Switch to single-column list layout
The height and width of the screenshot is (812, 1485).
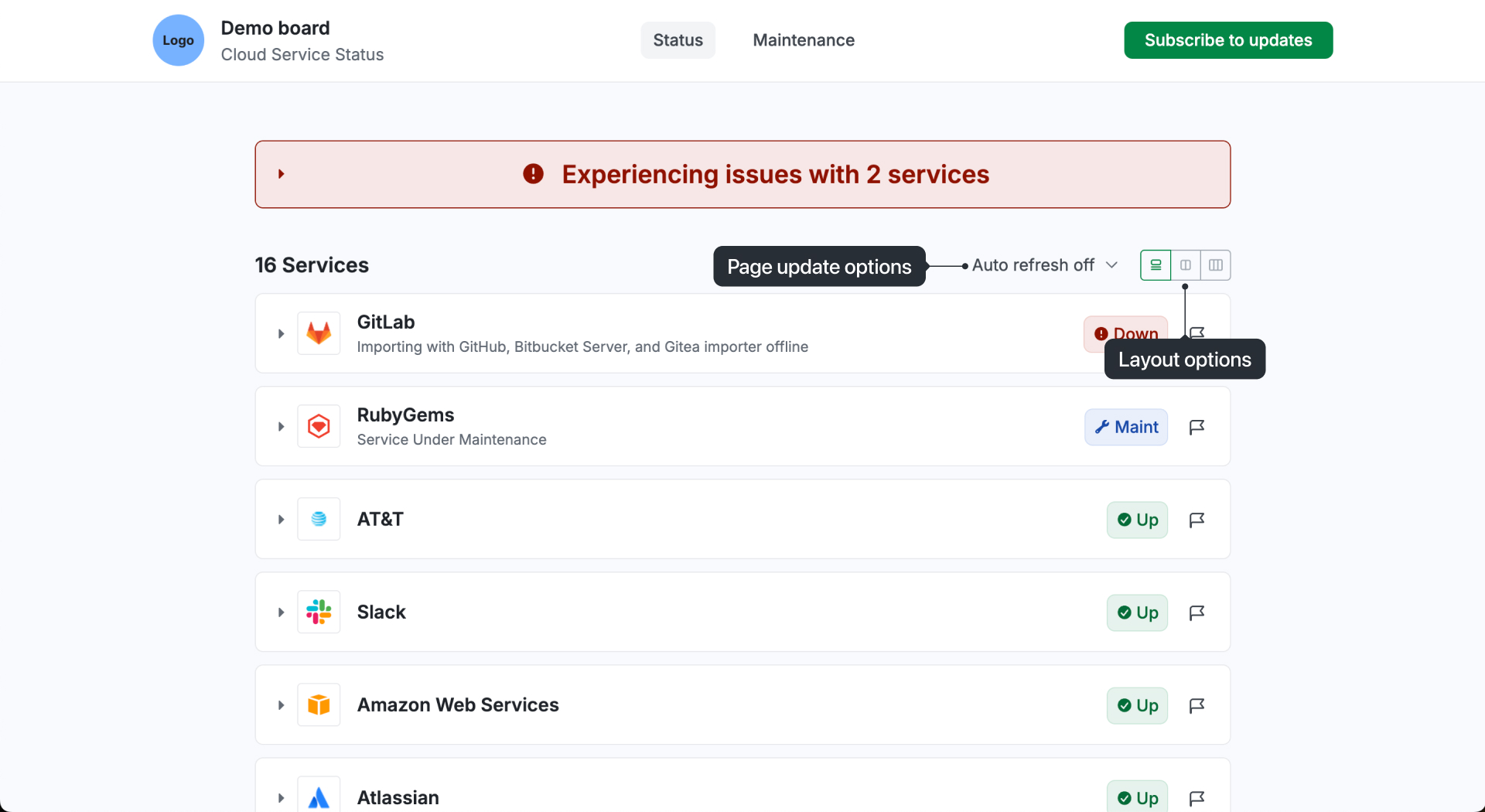(1156, 265)
